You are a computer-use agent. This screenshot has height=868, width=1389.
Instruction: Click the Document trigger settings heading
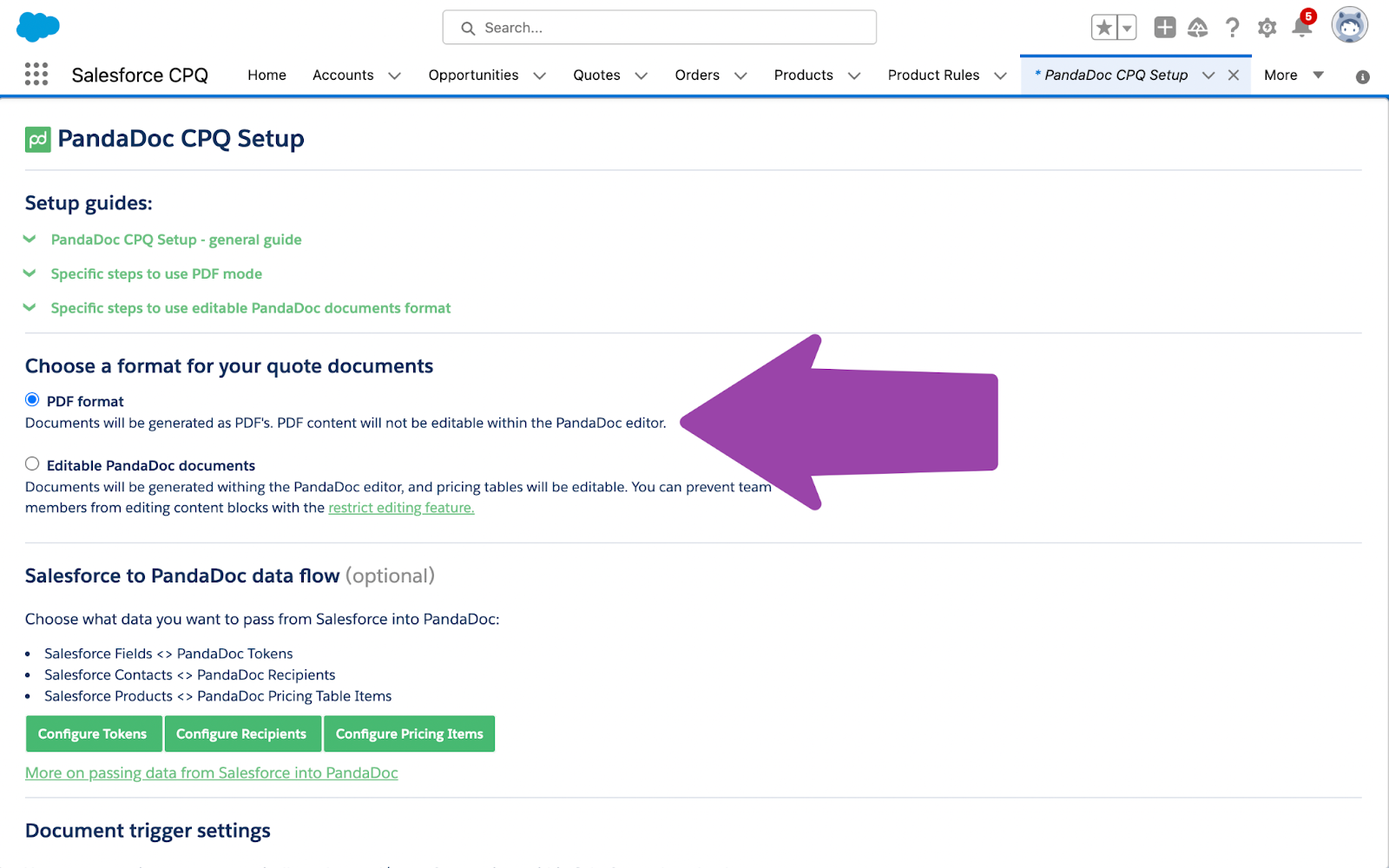[148, 831]
